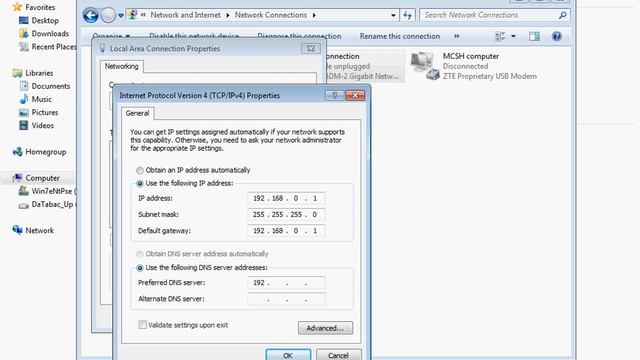Screen dimensions: 640x360
Task: Refresh the Network Connections view
Action: (407, 16)
